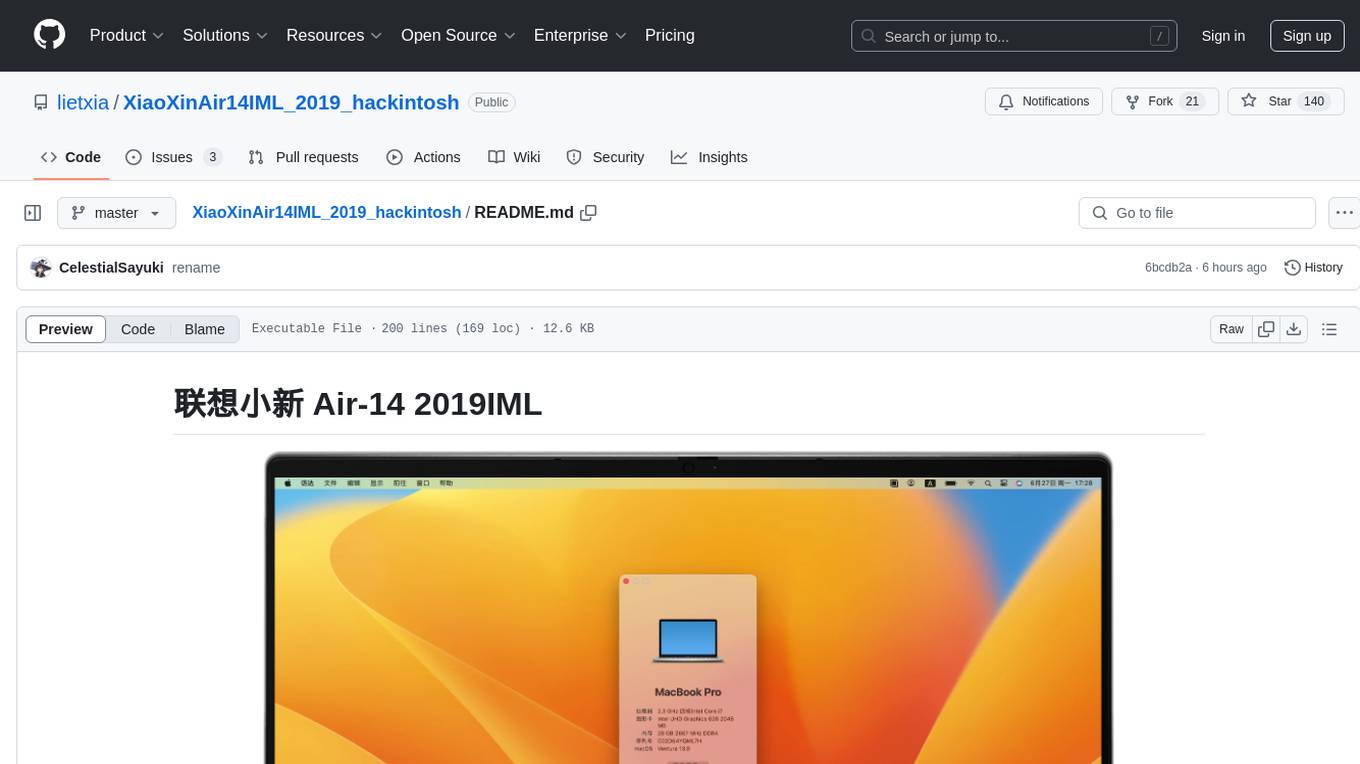The height and width of the screenshot is (764, 1360).
Task: Switch to the Issues tab
Action: 174,157
